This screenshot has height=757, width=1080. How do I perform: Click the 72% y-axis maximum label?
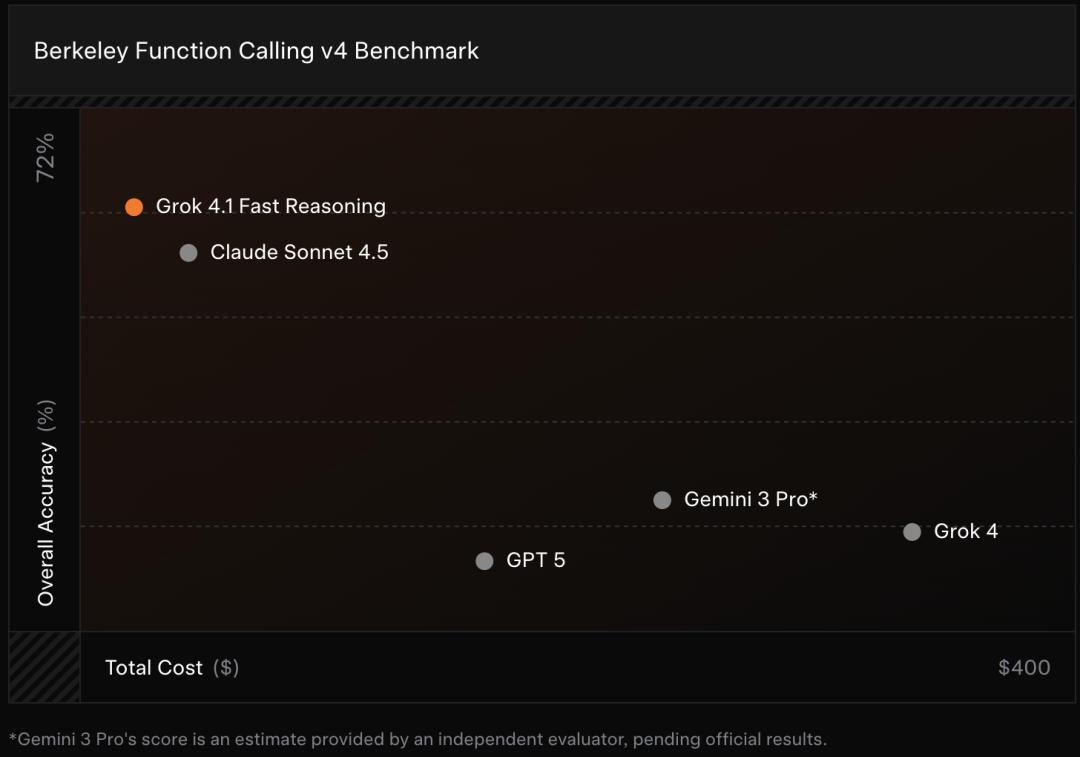(45, 157)
